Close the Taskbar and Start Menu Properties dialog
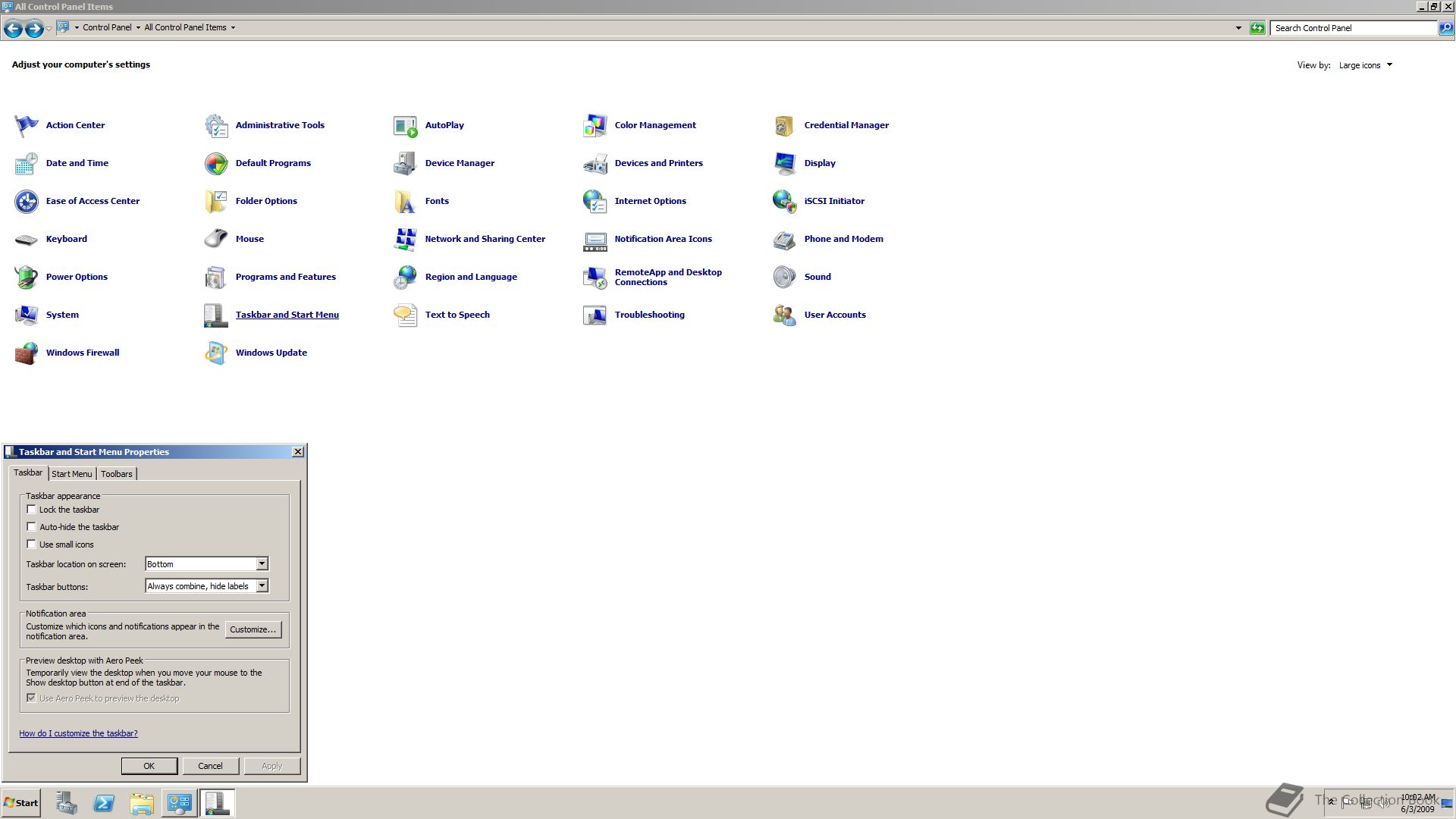The image size is (1456, 819). coord(298,452)
